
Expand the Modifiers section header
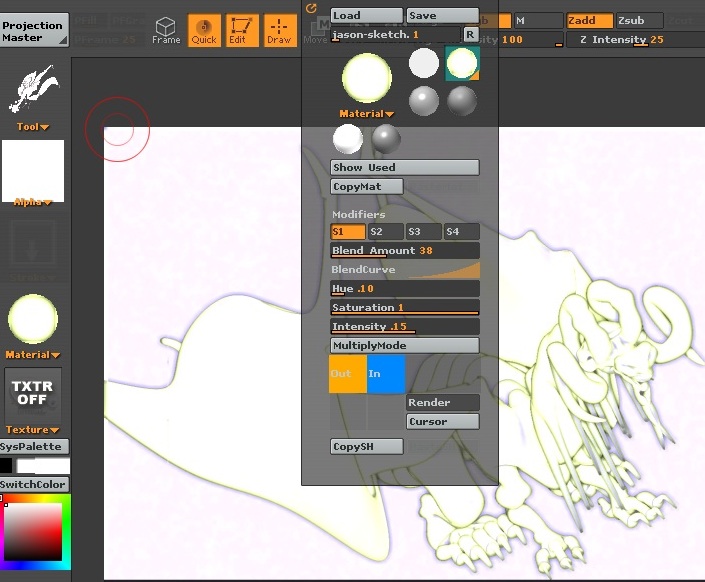pos(358,215)
